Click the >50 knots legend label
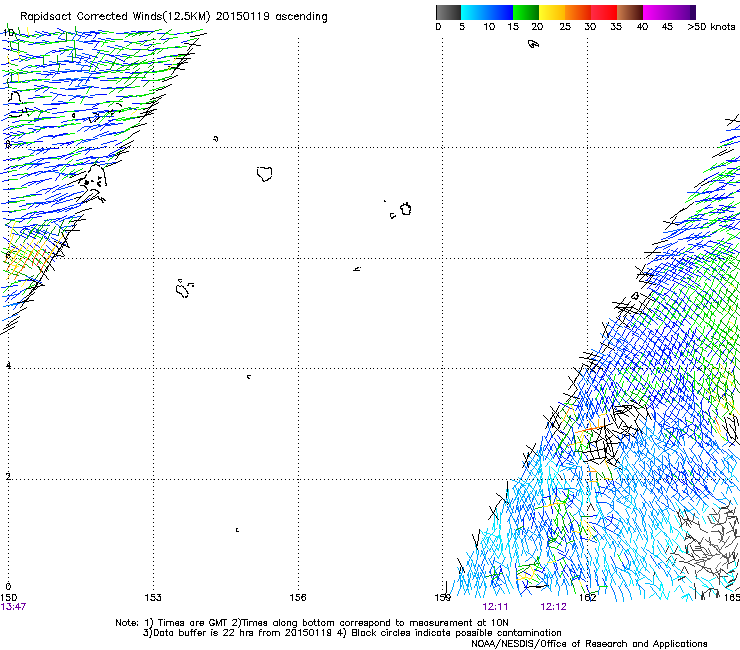 (711, 27)
